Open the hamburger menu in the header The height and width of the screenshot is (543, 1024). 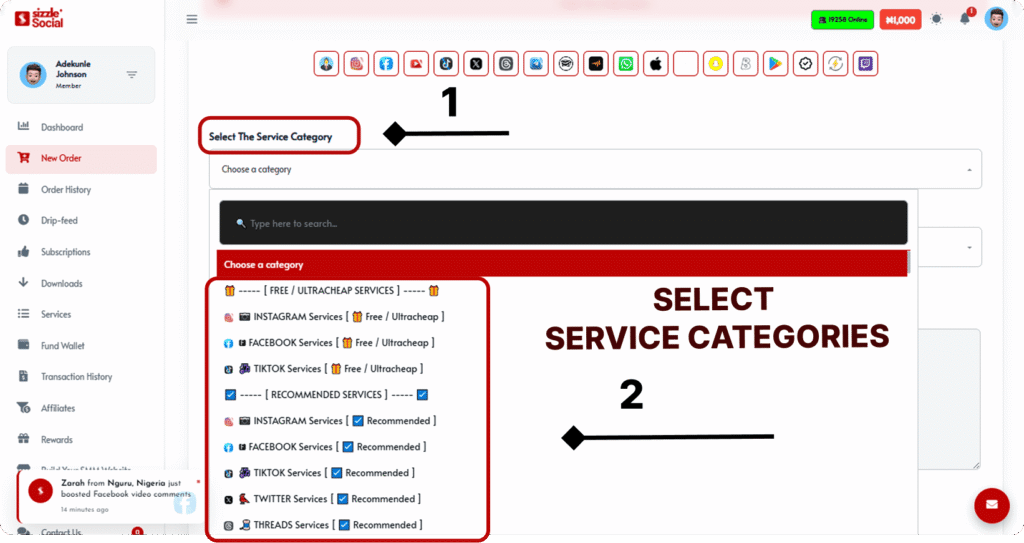click(191, 19)
